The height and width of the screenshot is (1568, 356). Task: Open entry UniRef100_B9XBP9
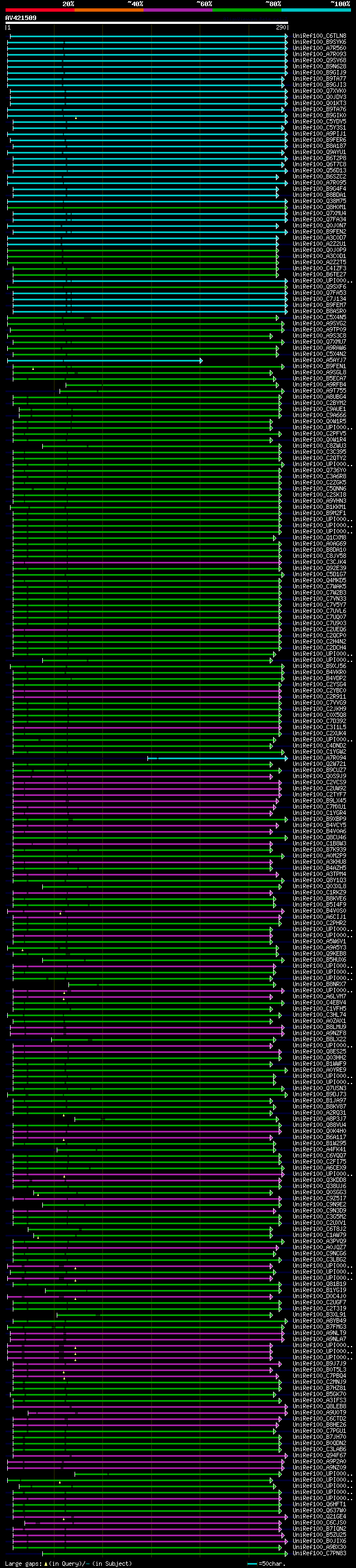point(319,819)
